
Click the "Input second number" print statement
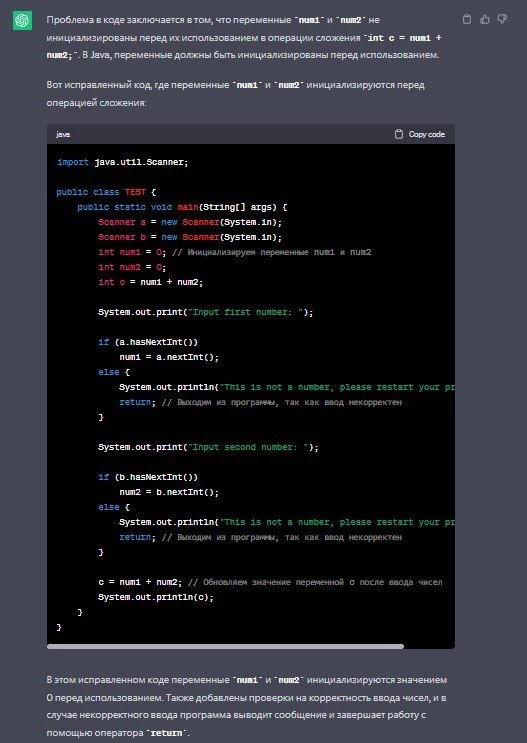209,447
